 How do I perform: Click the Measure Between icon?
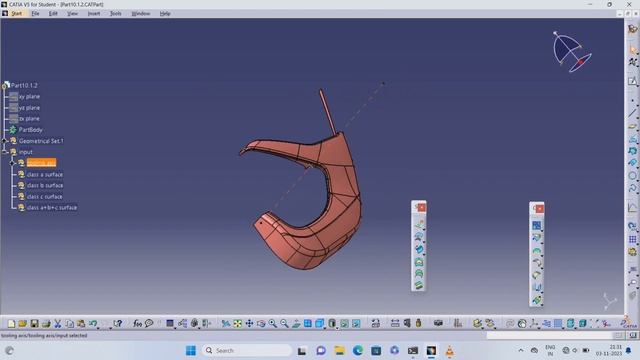click(x=395, y=324)
